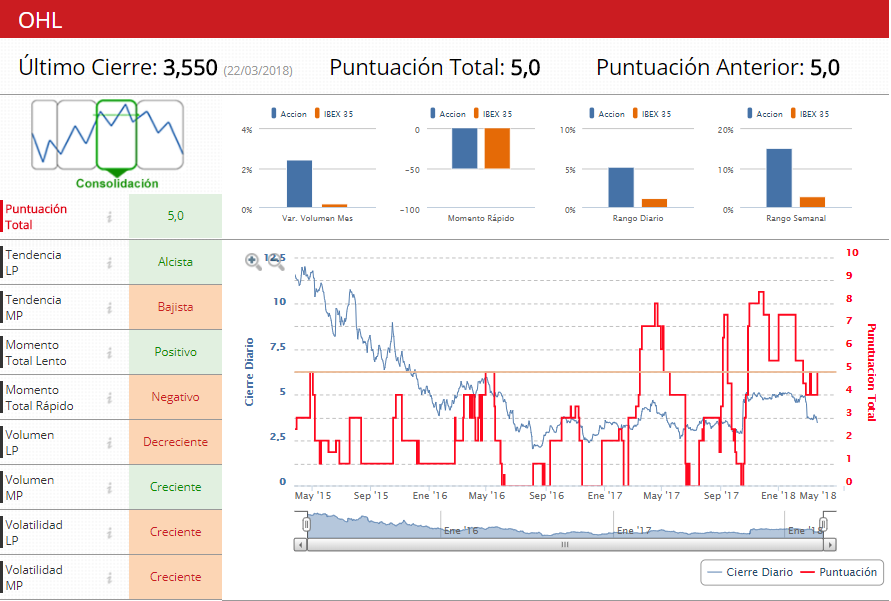Viewport: 891px width, 601px height.
Task: Click the zoom in magnifier icon
Action: point(253,261)
